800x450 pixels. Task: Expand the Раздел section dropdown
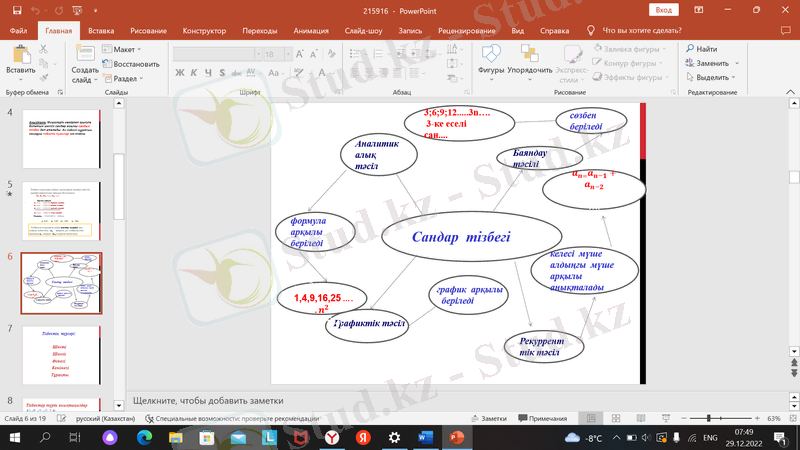coord(126,78)
